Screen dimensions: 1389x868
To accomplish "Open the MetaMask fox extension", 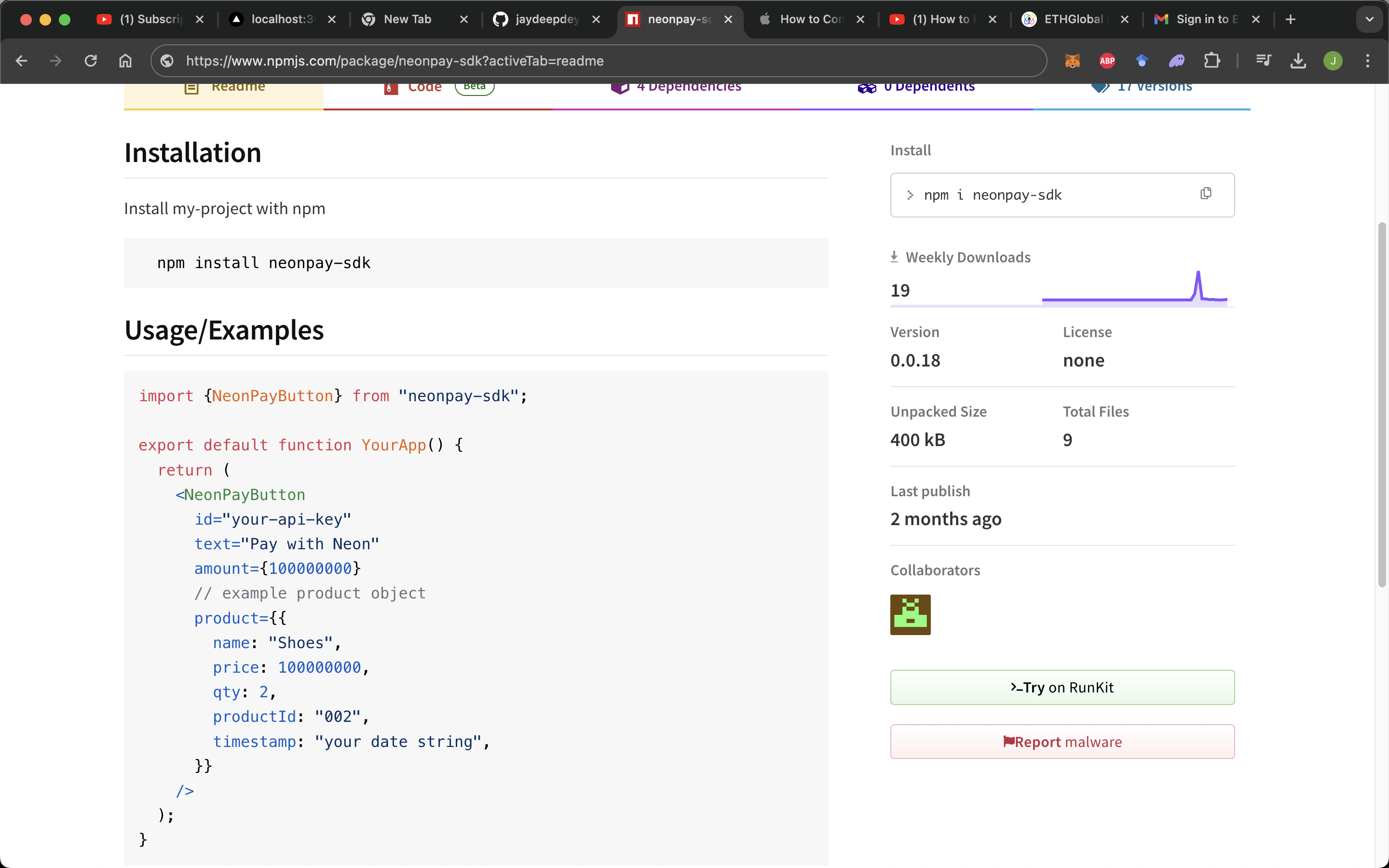I will pyautogui.click(x=1072, y=61).
